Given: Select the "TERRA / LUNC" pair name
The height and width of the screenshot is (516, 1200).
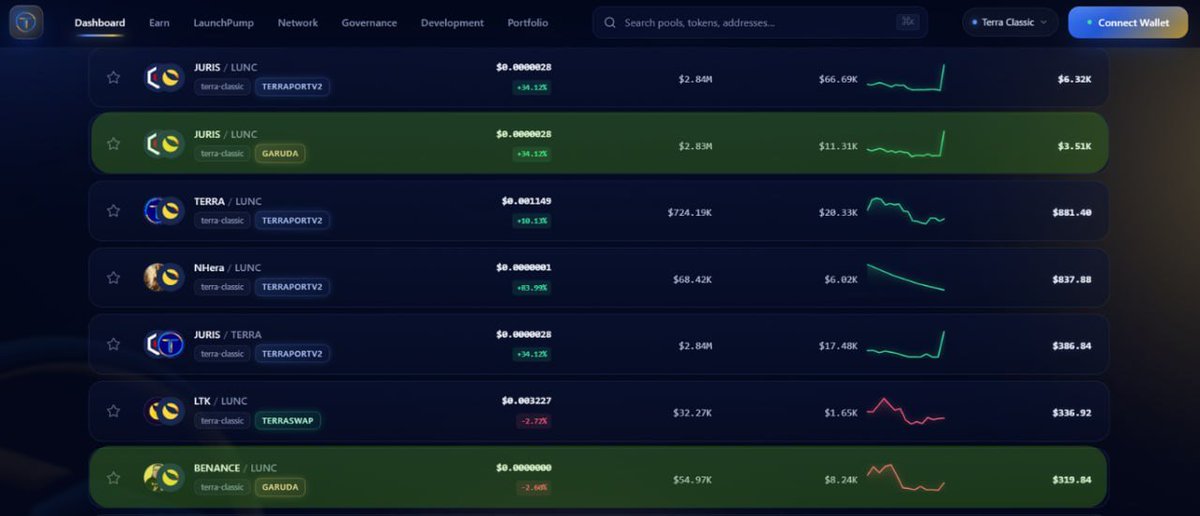Looking at the screenshot, I should (228, 201).
